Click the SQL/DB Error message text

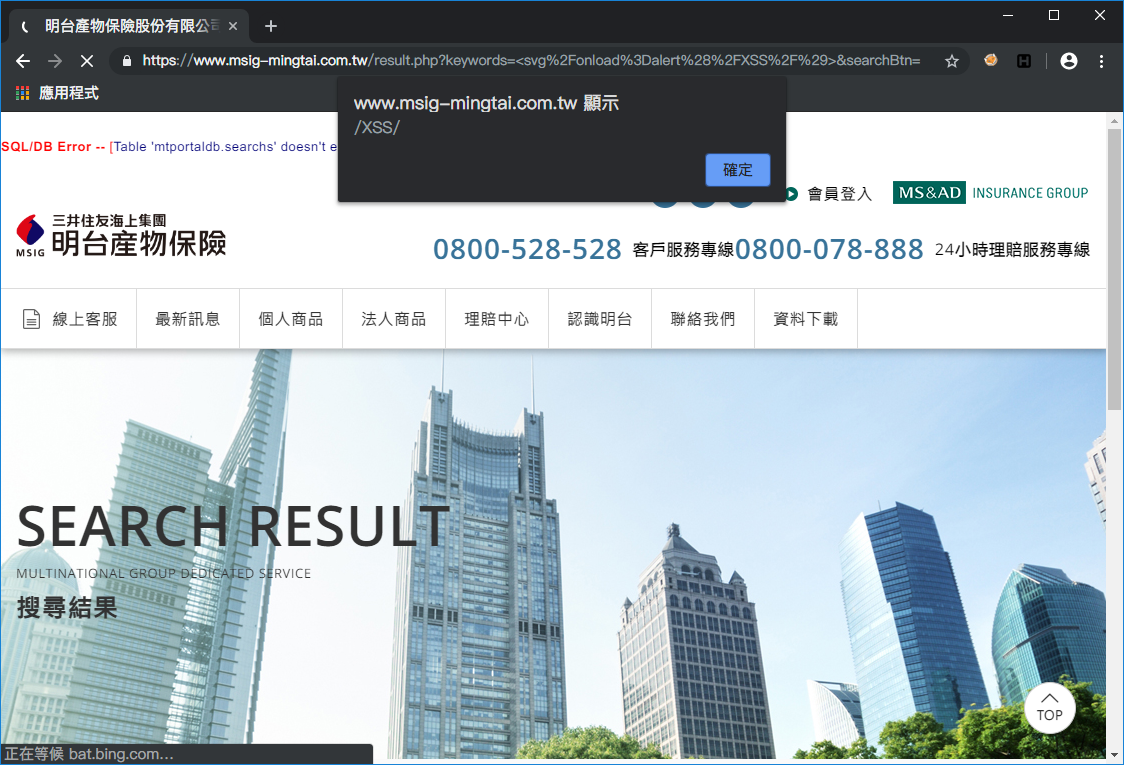[x=169, y=146]
